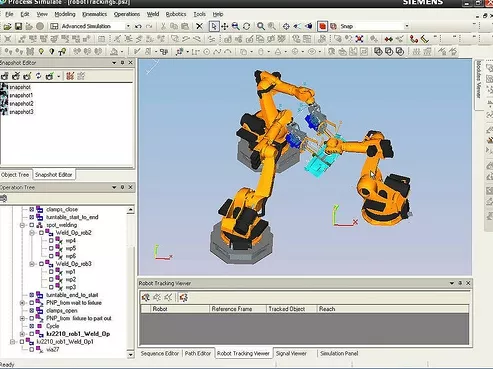Image resolution: width=493 pixels, height=369 pixels.
Task: Click the red robot path icon
Action: click(x=414, y=39)
